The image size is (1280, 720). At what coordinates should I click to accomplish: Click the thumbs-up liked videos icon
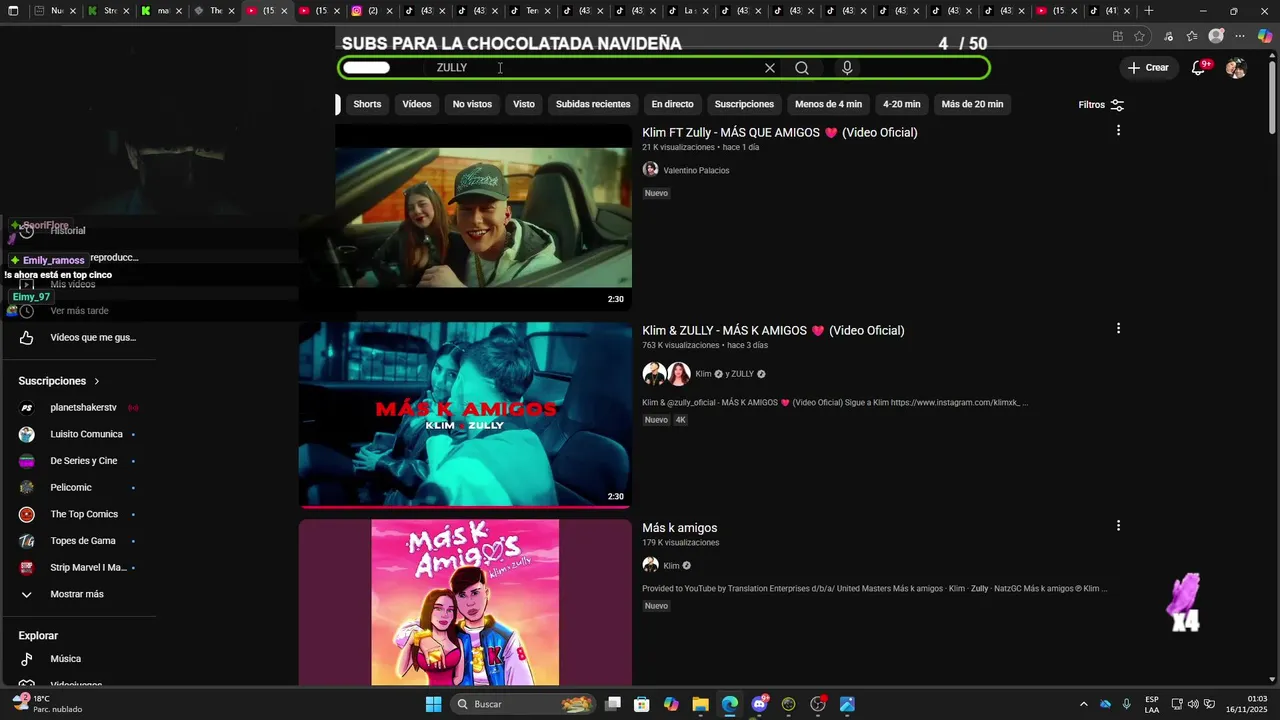pos(27,338)
